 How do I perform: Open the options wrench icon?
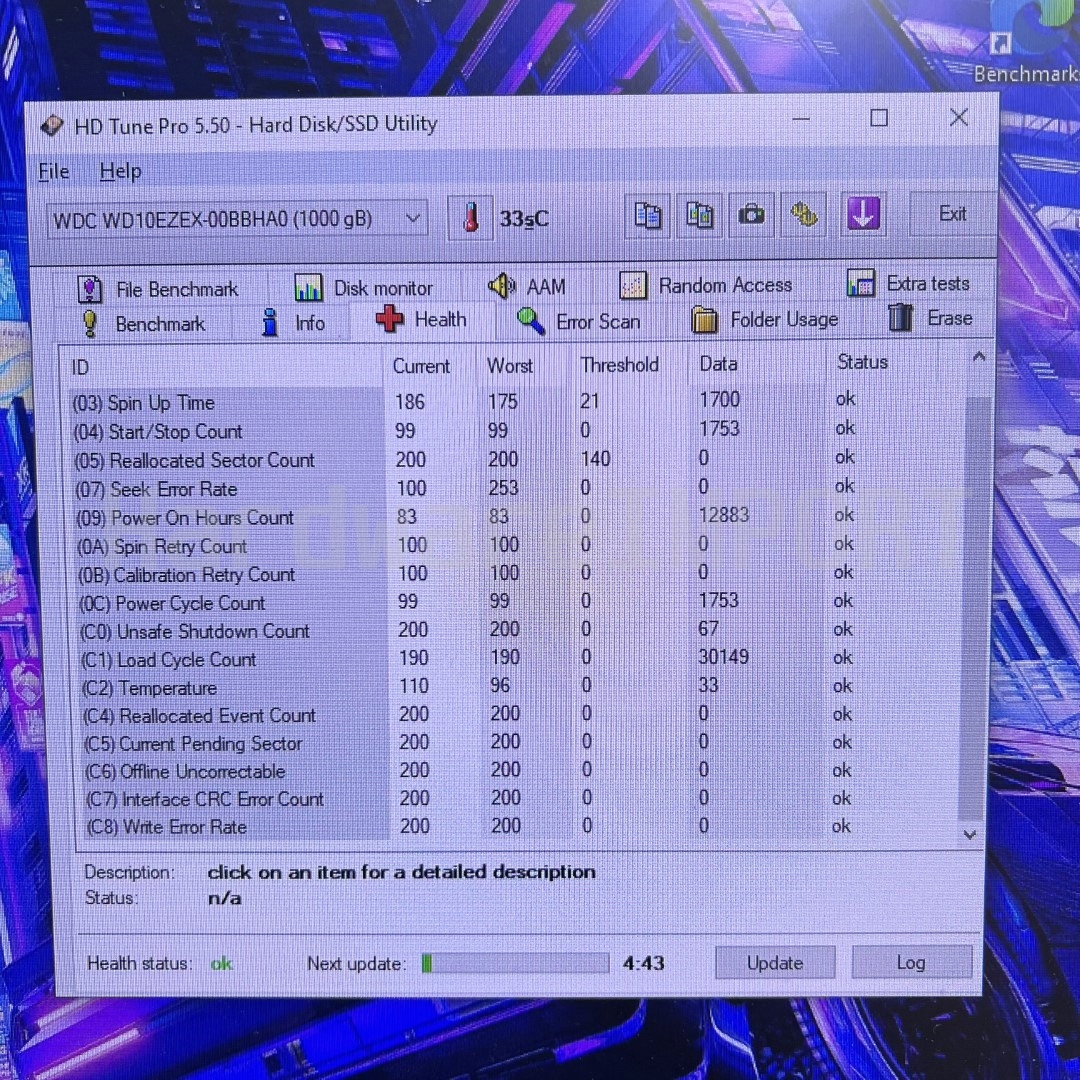pyautogui.click(x=804, y=214)
